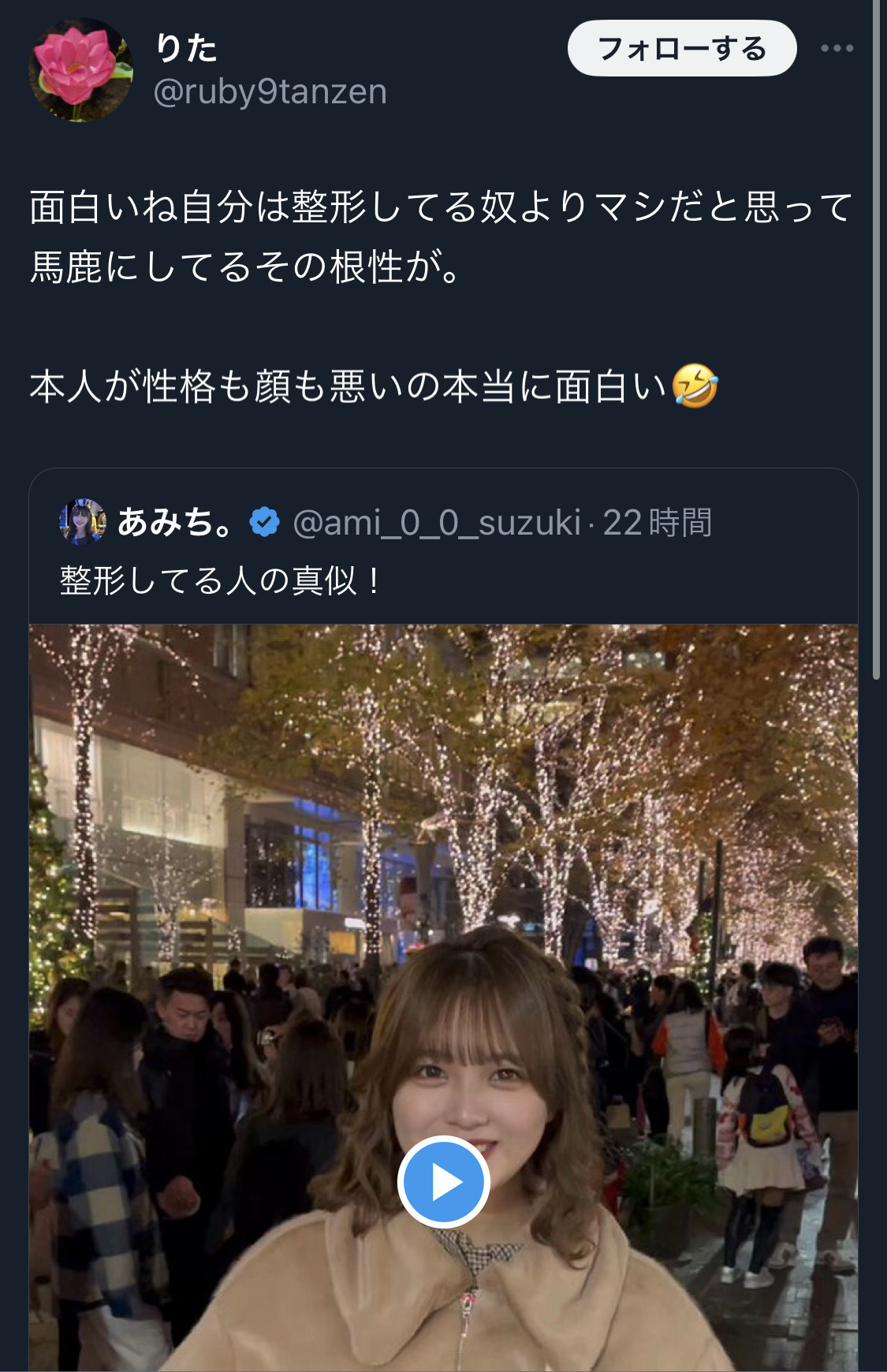Open the @ami_0_0_suzuki handle link
The height and width of the screenshot is (1372, 887).
click(x=436, y=523)
